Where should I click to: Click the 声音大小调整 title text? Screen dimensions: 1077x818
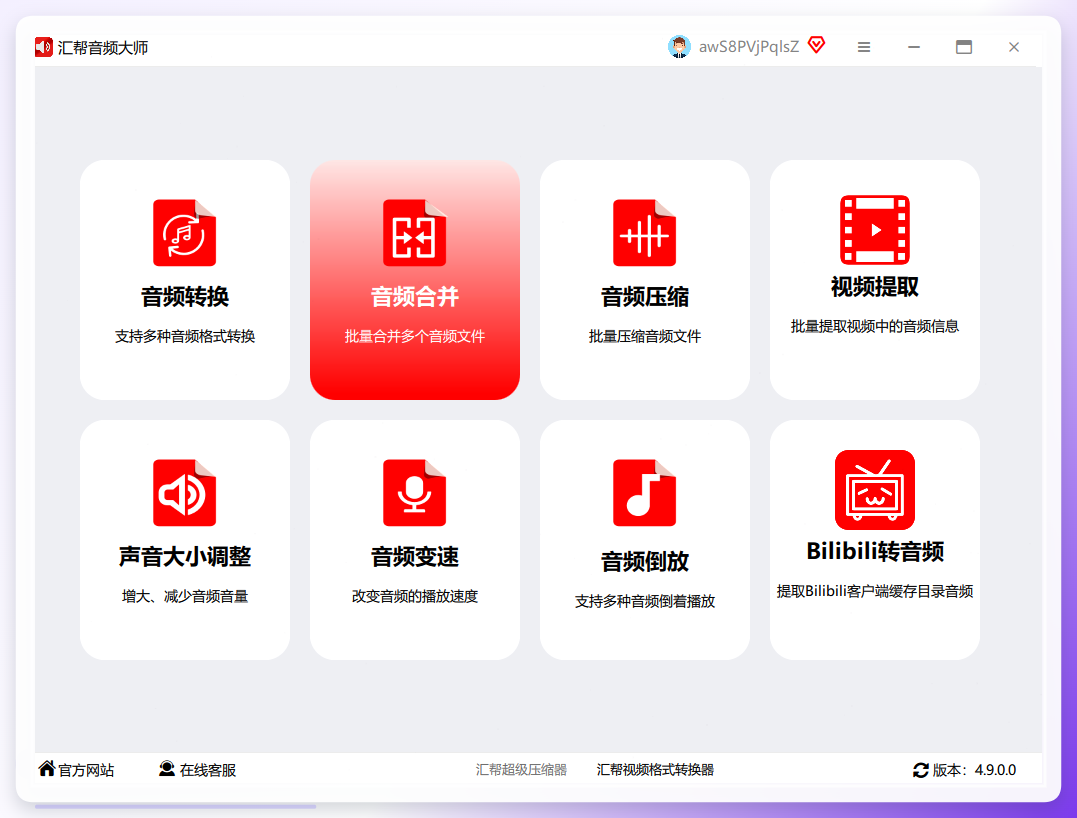[x=185, y=556]
